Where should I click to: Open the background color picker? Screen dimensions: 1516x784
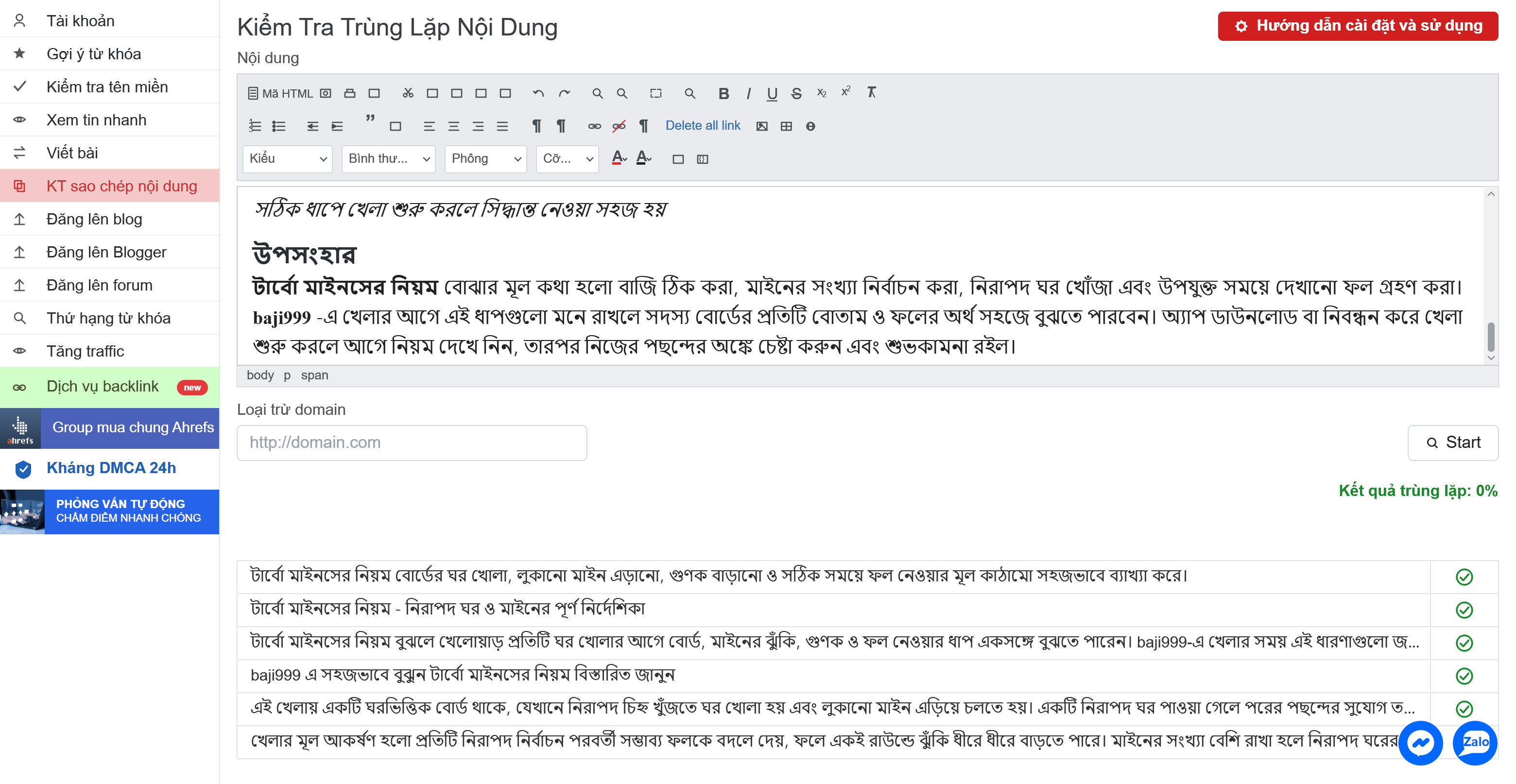(x=644, y=158)
